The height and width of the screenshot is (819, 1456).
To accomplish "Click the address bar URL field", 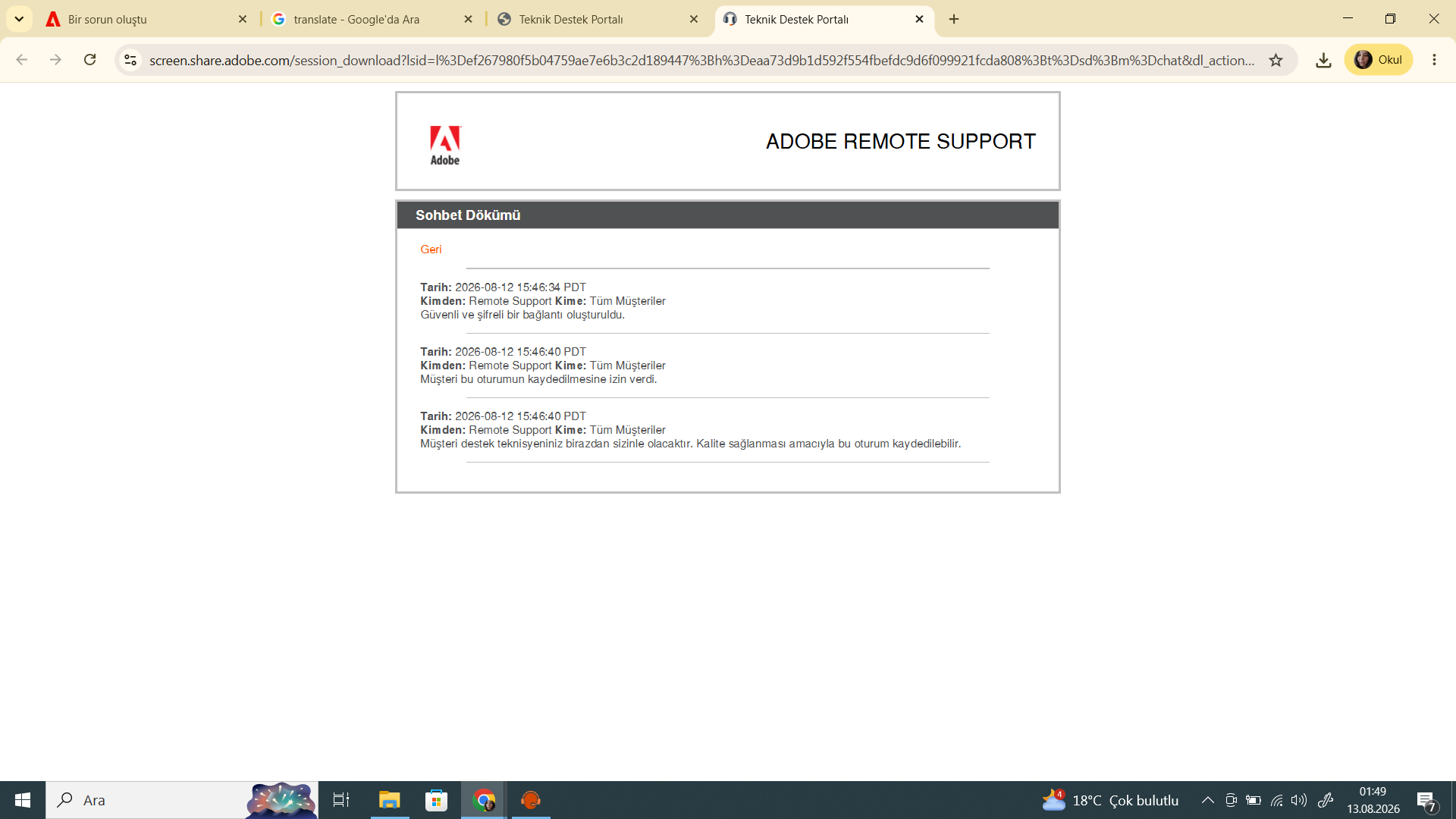I will click(701, 60).
